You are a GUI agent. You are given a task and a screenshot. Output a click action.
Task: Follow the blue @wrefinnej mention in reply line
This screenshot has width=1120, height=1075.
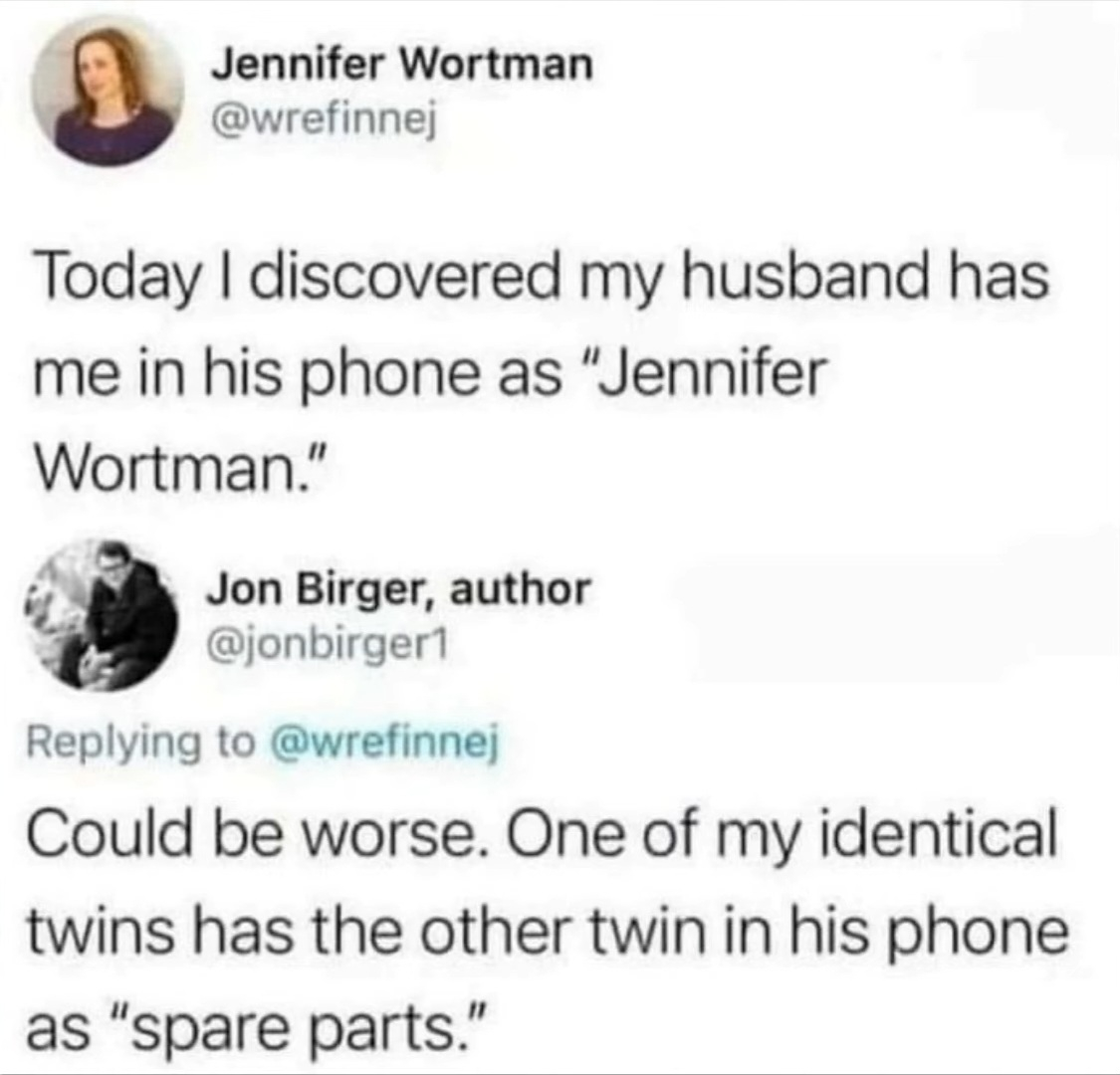click(x=382, y=743)
